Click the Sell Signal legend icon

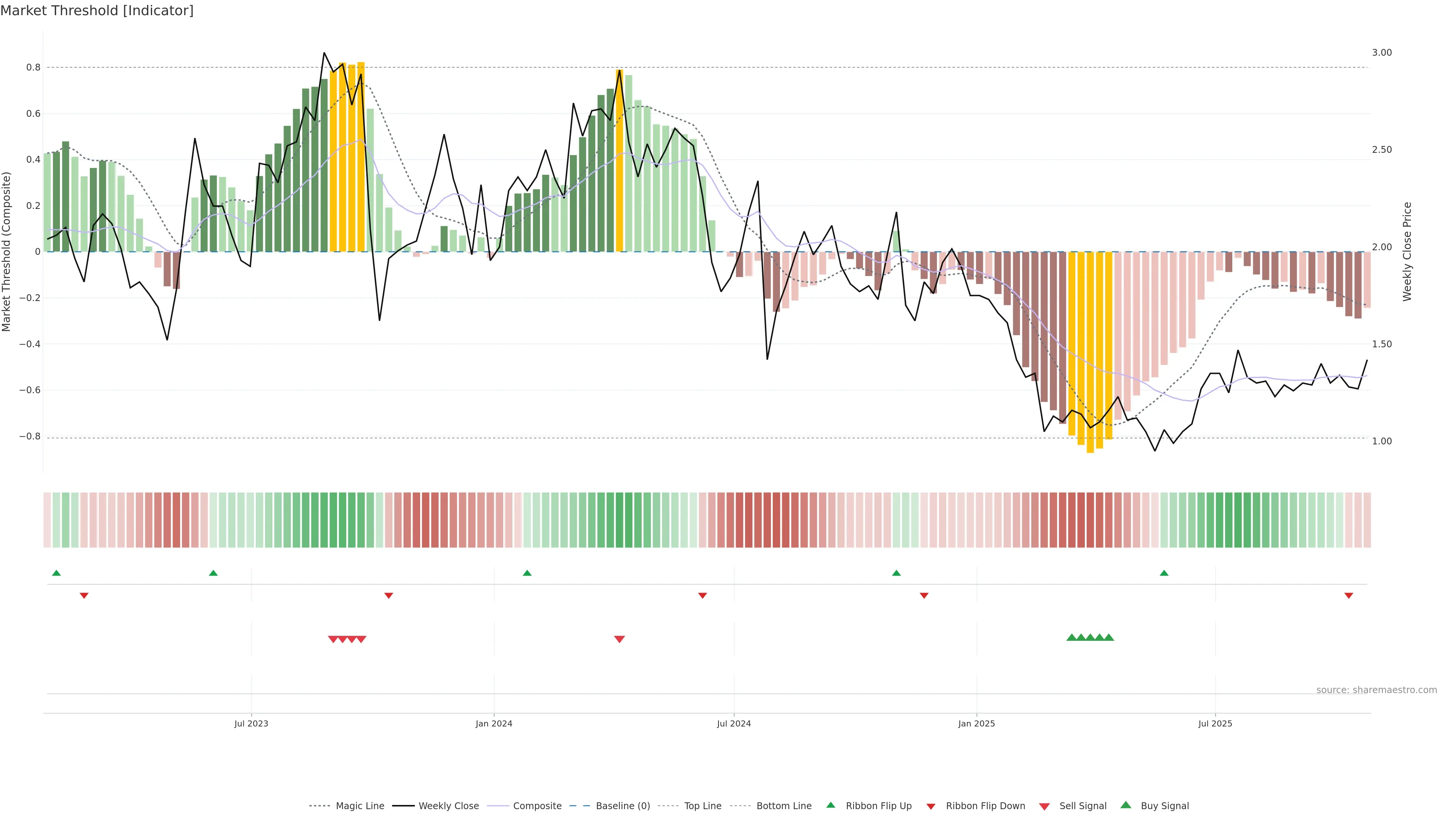(1045, 806)
